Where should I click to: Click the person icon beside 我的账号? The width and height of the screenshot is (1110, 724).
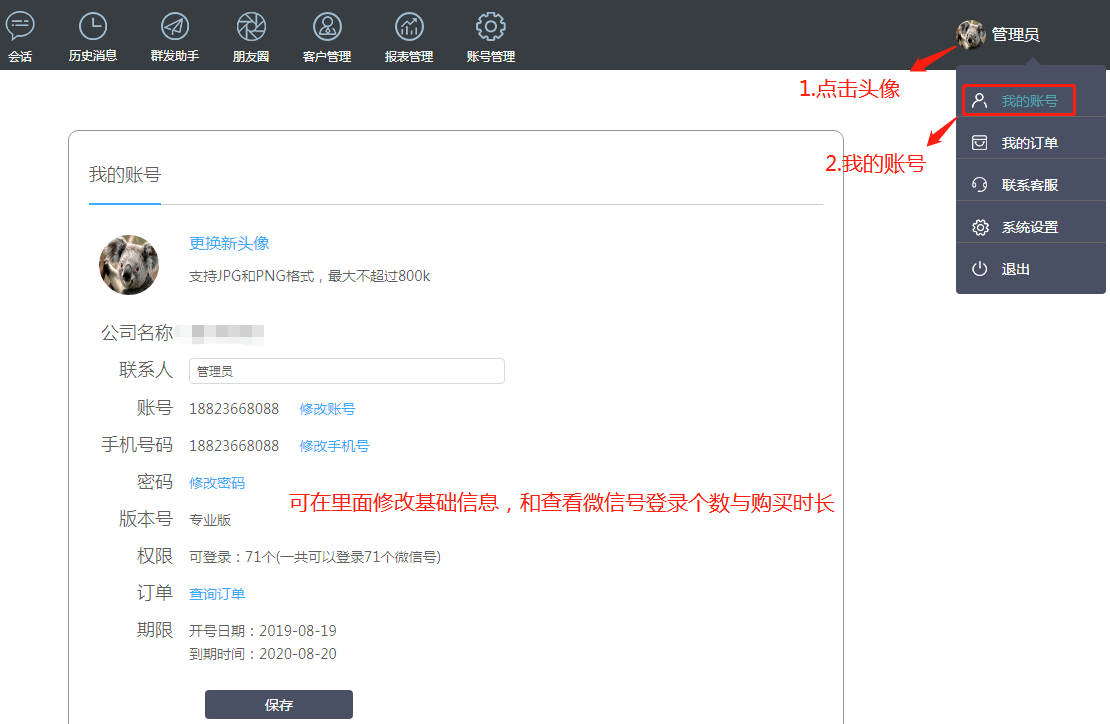click(980, 100)
